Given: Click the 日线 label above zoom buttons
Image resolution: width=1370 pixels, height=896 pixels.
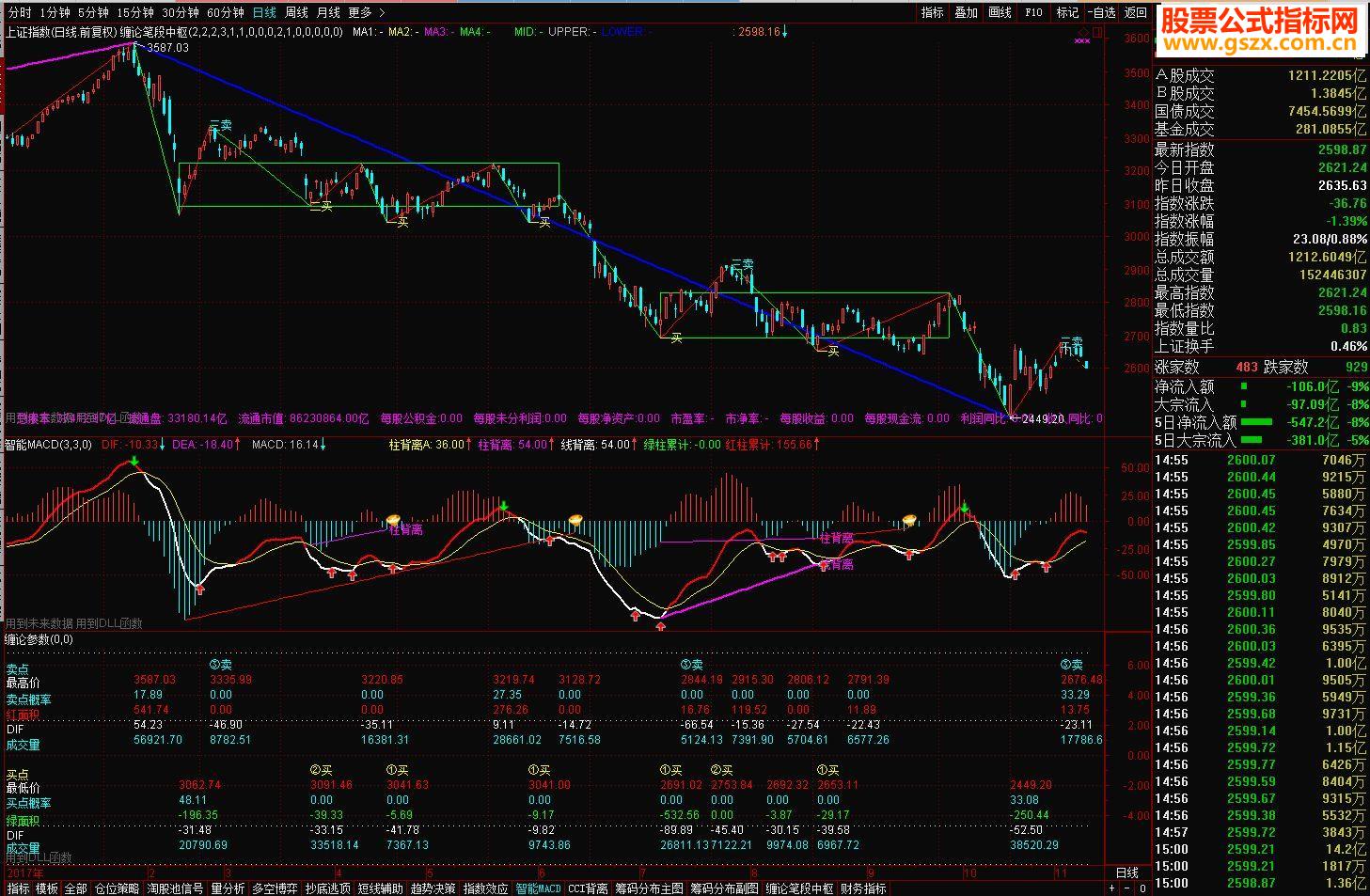Looking at the screenshot, I should (x=1127, y=873).
